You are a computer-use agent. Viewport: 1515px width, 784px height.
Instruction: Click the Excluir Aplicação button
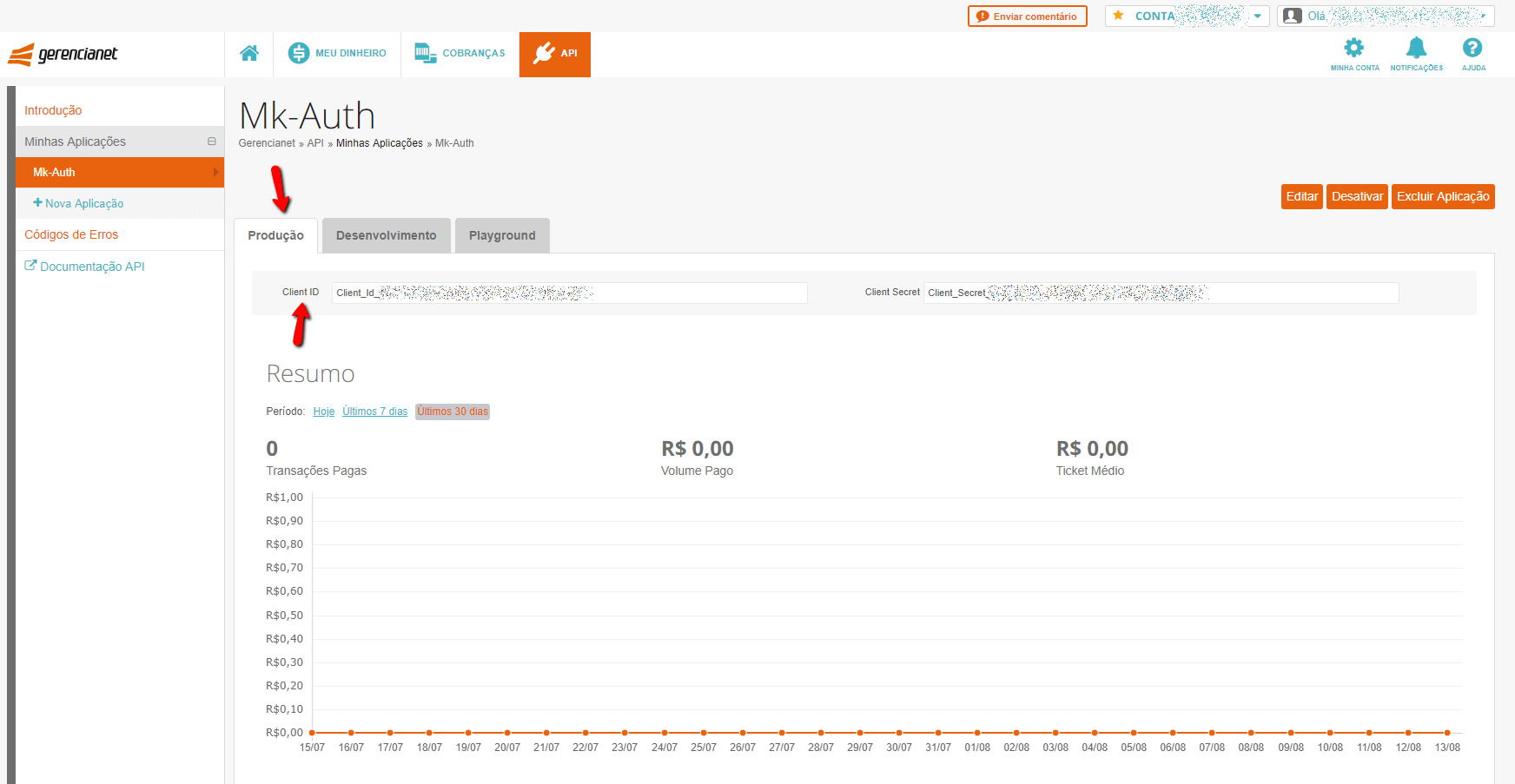[x=1443, y=196]
